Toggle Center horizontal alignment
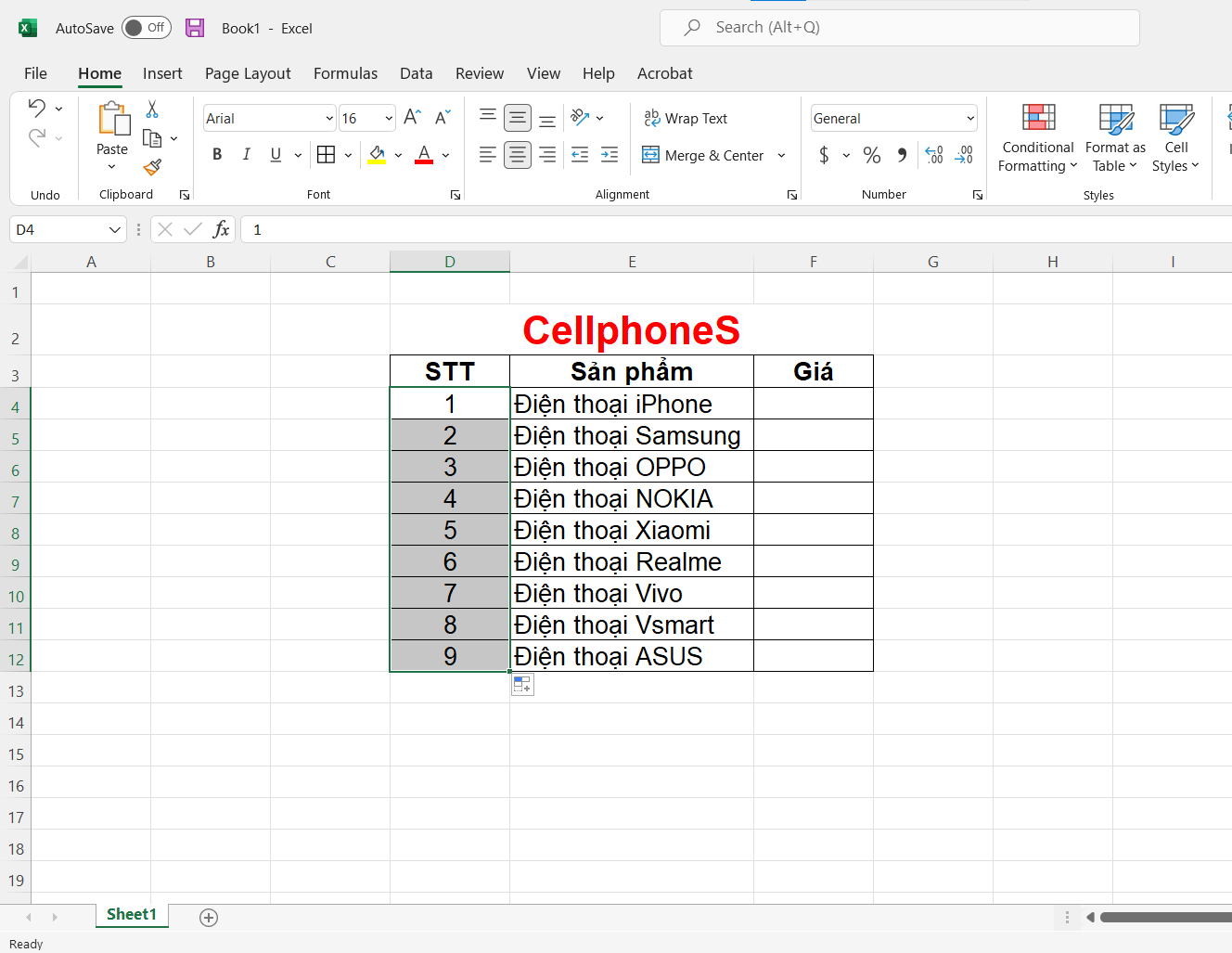 pos(518,155)
